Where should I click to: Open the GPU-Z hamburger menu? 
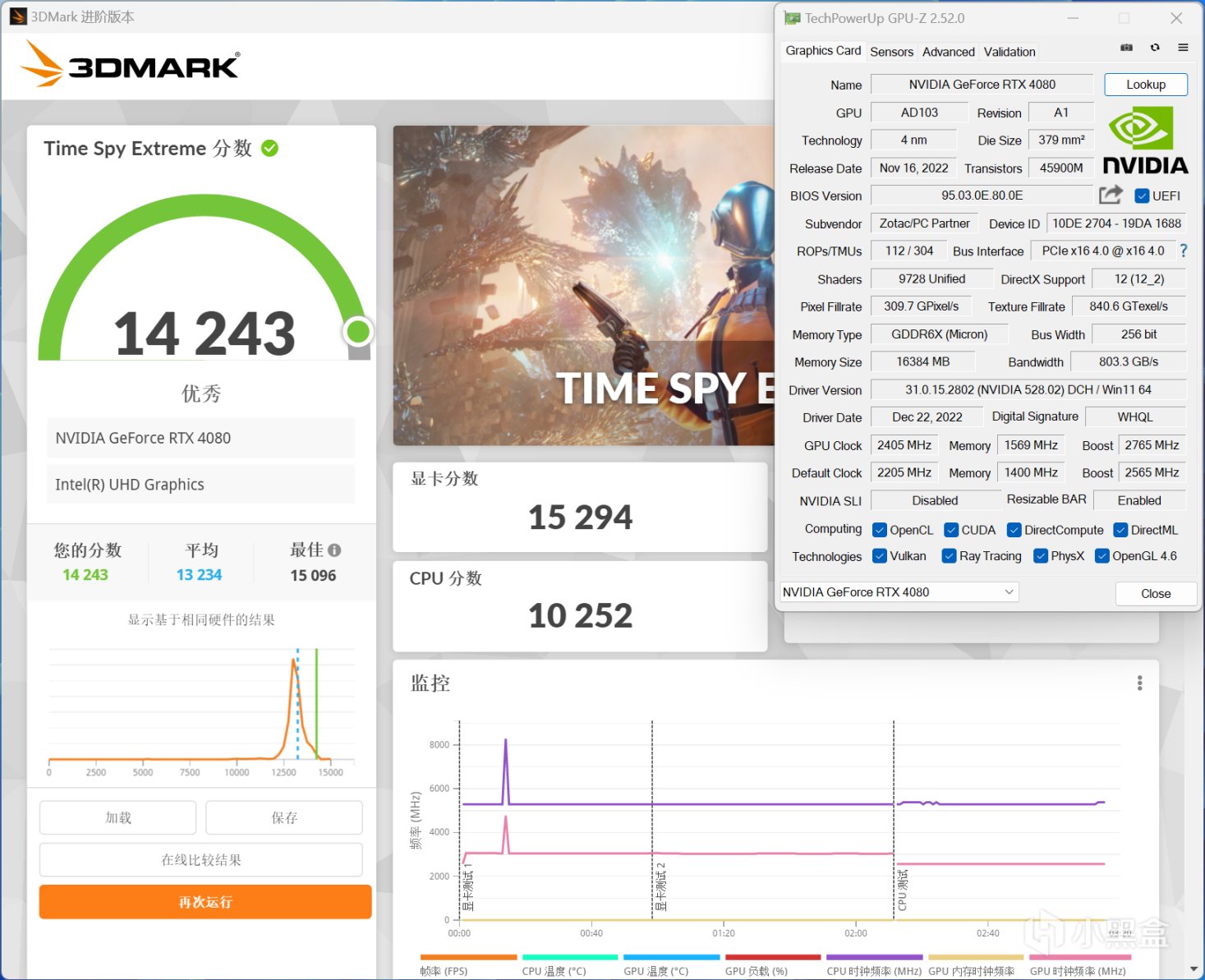click(x=1183, y=48)
